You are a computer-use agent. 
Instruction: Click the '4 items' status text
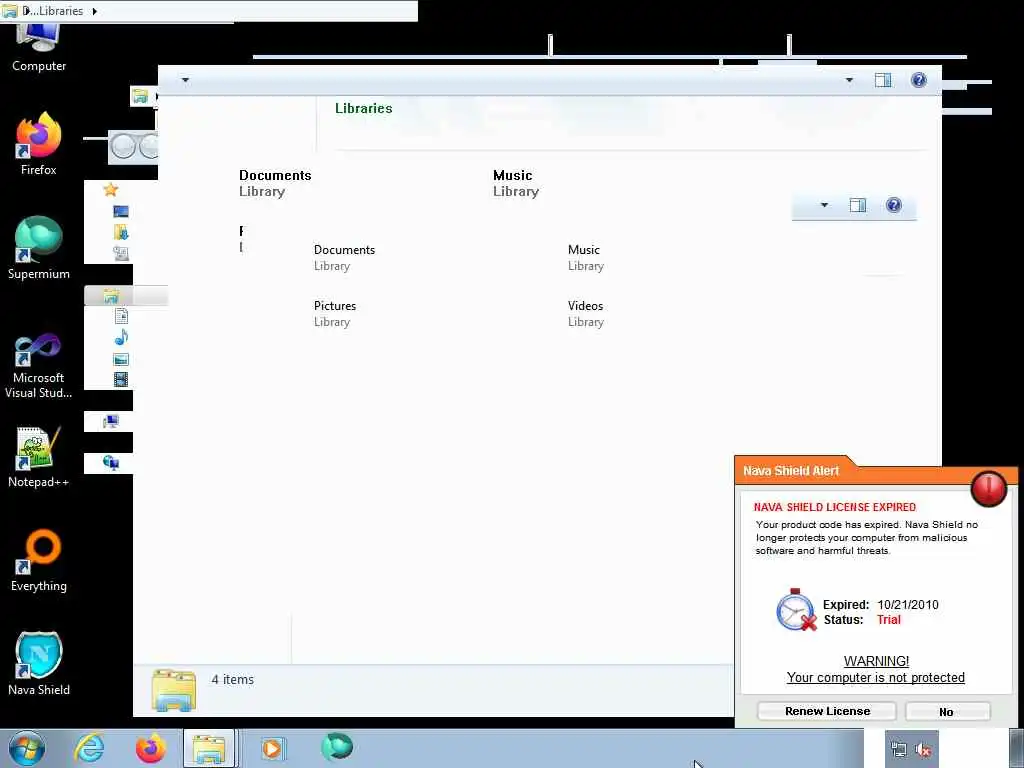tap(232, 679)
